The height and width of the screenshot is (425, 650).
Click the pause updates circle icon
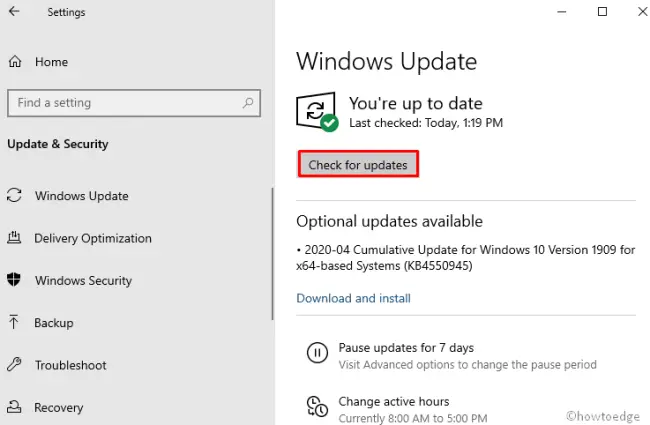[317, 353]
